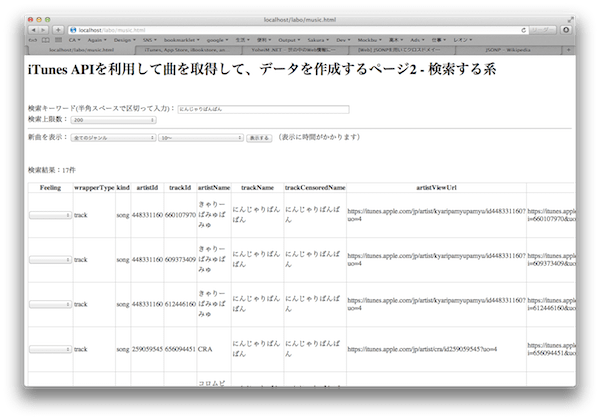Click the 検索キーワード search keyword field

coord(263,109)
